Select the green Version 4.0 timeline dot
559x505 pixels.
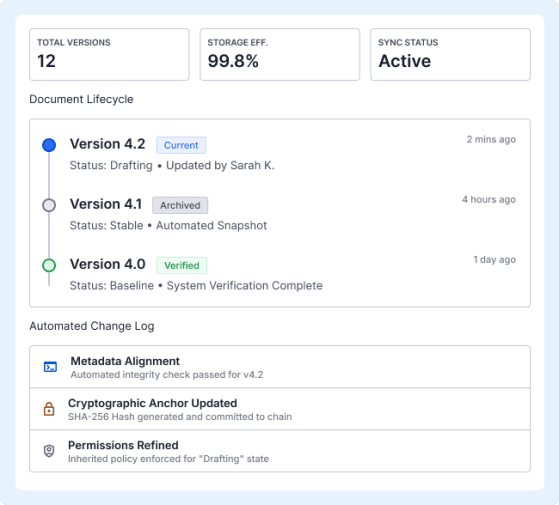coord(49,266)
